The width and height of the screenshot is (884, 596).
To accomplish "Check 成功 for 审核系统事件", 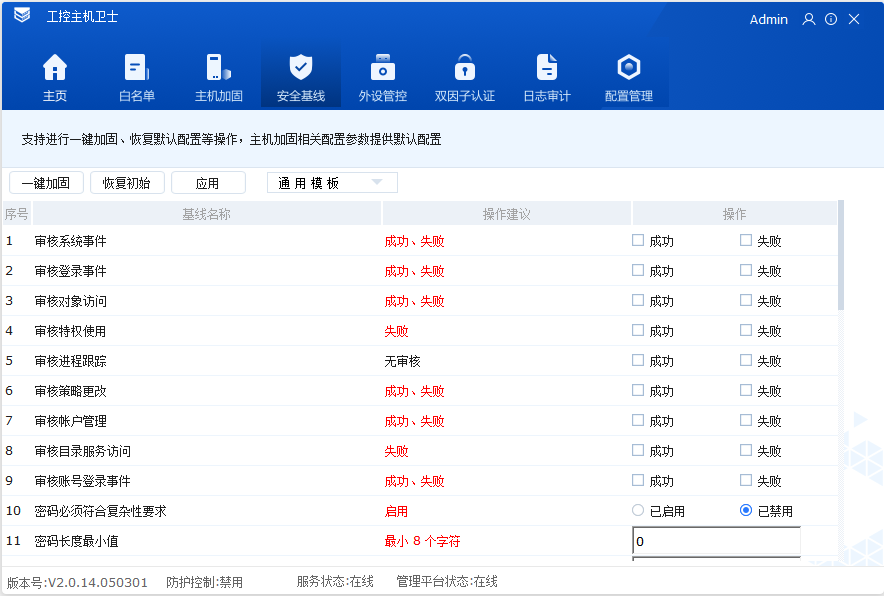I will (637, 240).
